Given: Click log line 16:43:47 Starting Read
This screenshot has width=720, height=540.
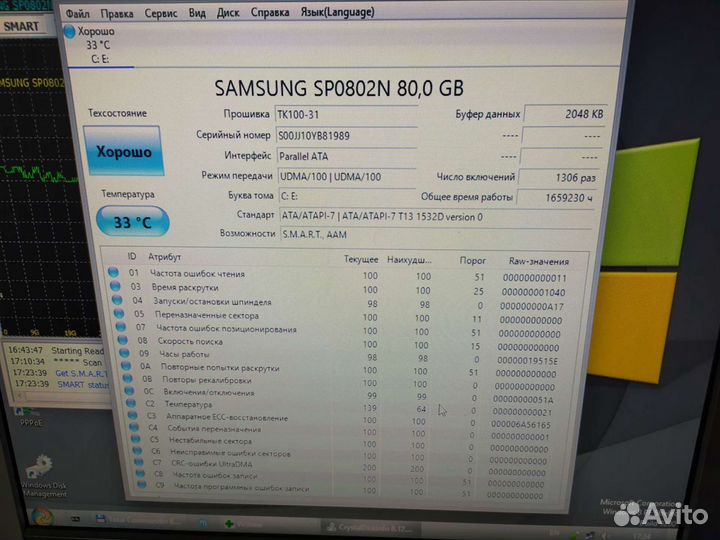Looking at the screenshot, I should (x=56, y=350).
